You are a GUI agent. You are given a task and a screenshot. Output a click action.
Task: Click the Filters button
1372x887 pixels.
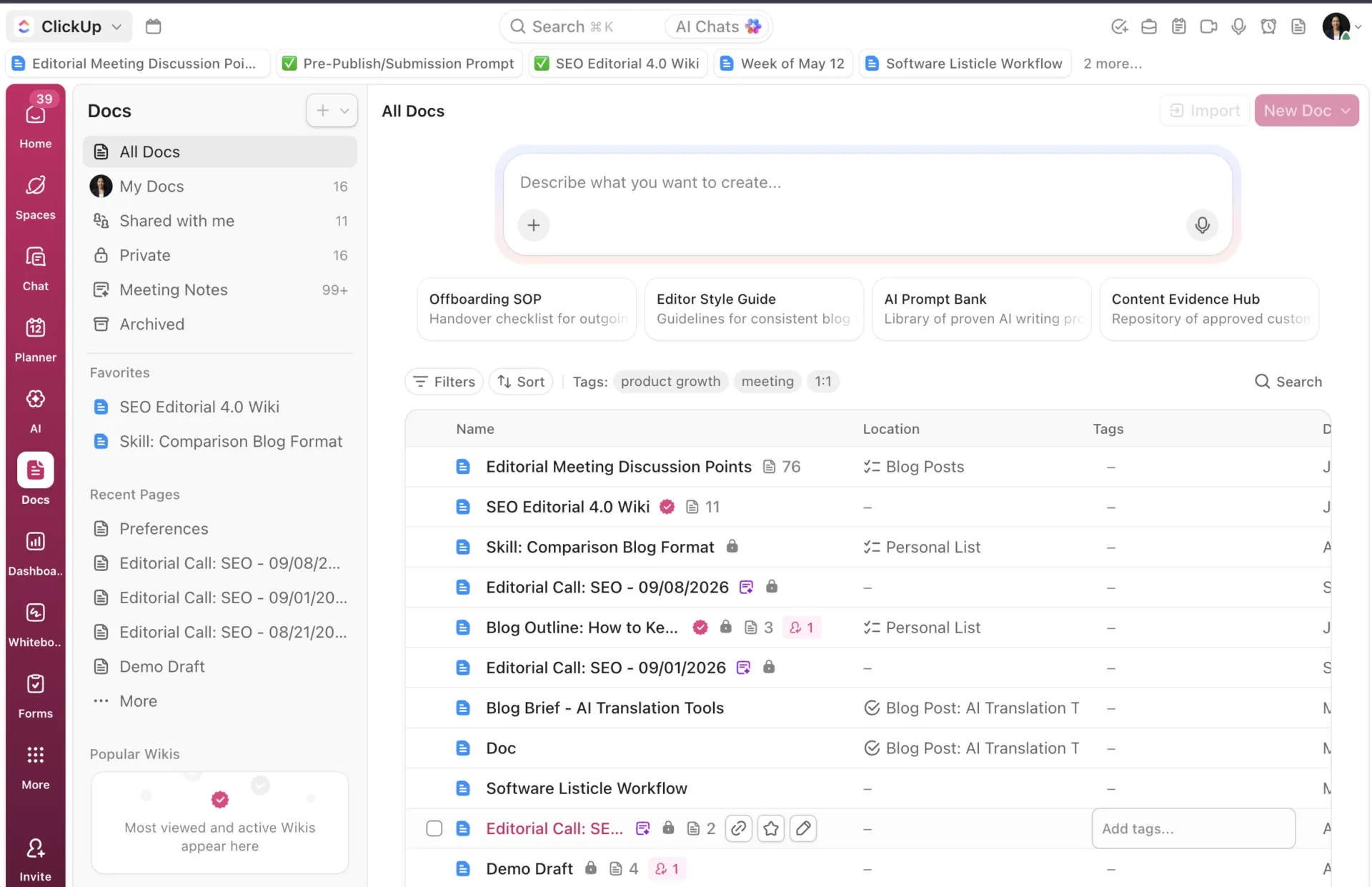(x=444, y=382)
